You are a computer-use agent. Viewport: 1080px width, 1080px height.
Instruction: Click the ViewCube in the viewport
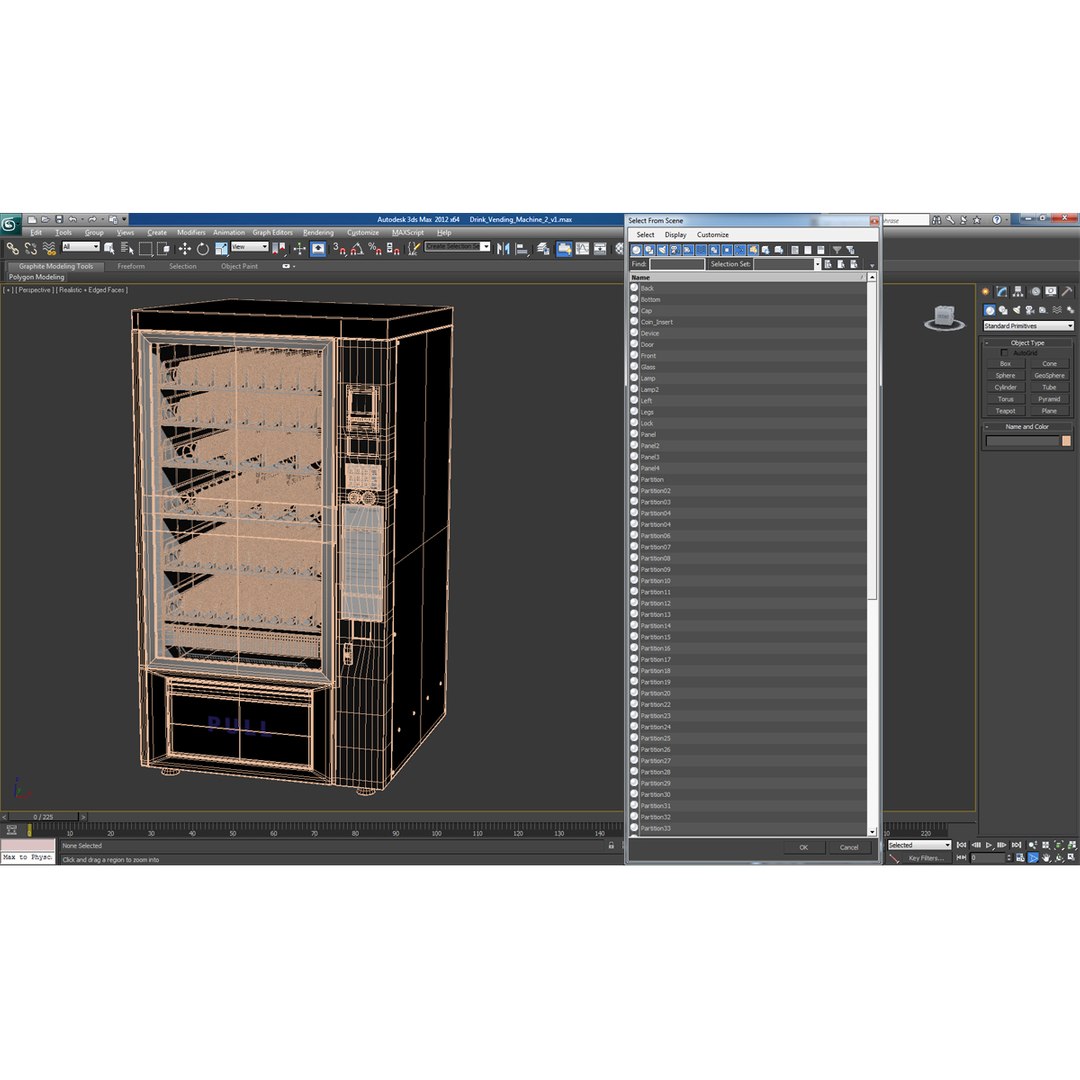tap(944, 318)
